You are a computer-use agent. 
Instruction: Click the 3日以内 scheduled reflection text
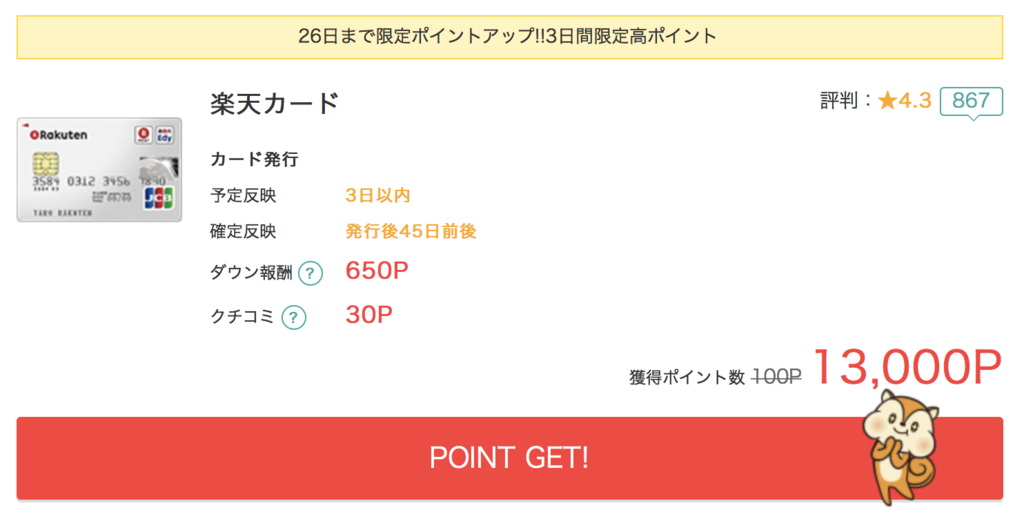click(x=377, y=195)
